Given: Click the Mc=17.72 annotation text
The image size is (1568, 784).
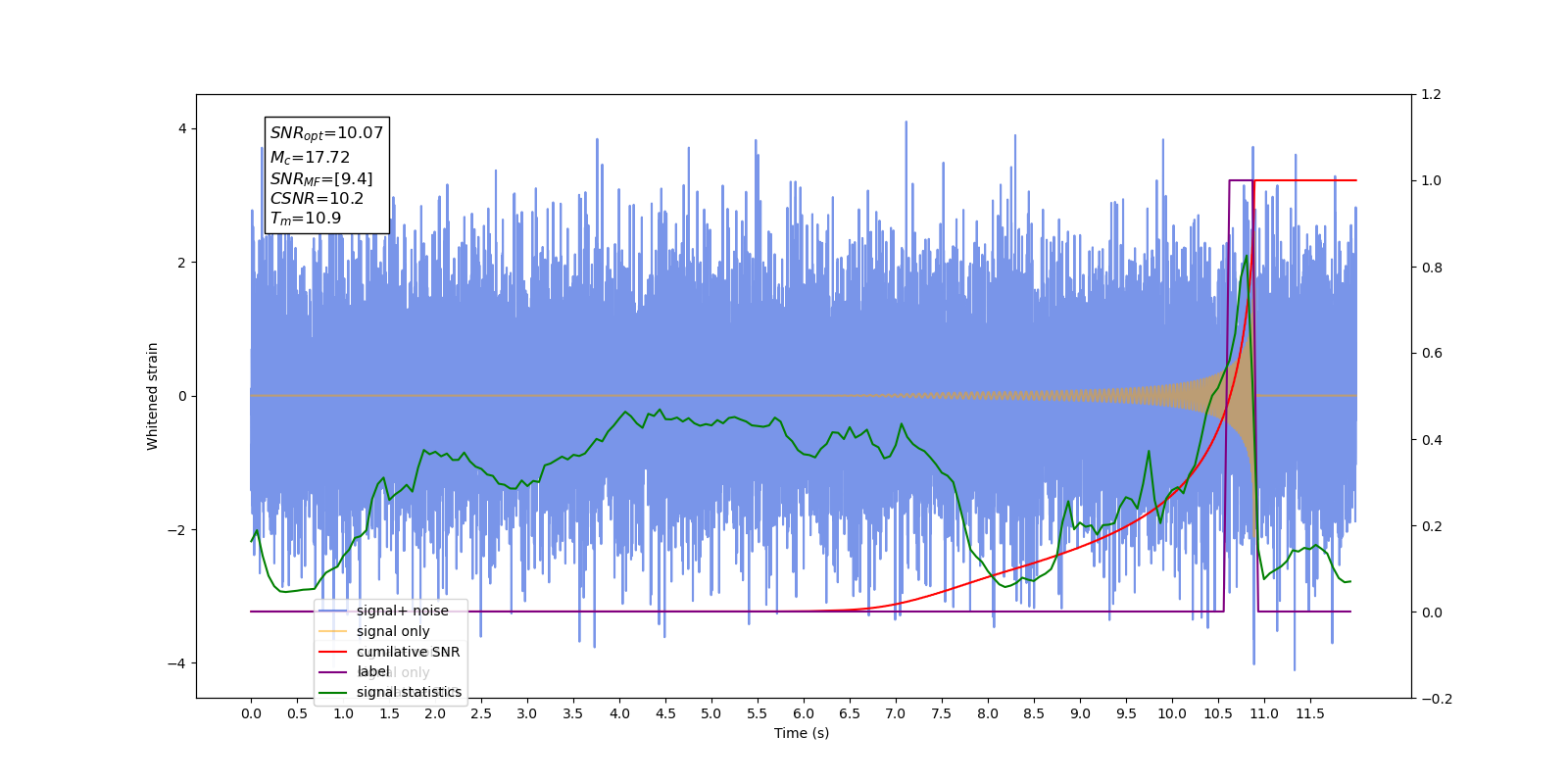Looking at the screenshot, I should click(x=310, y=157).
